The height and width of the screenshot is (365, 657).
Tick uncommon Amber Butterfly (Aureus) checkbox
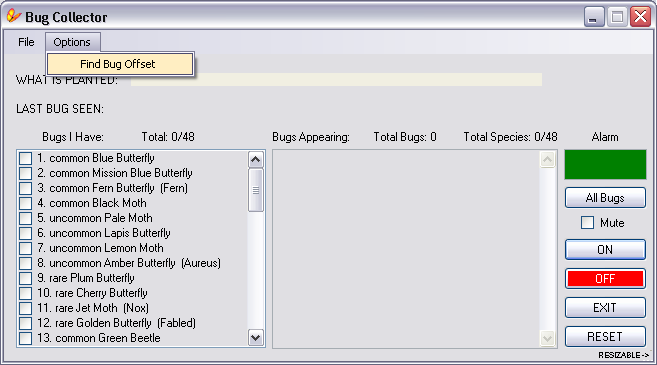[x=26, y=263]
